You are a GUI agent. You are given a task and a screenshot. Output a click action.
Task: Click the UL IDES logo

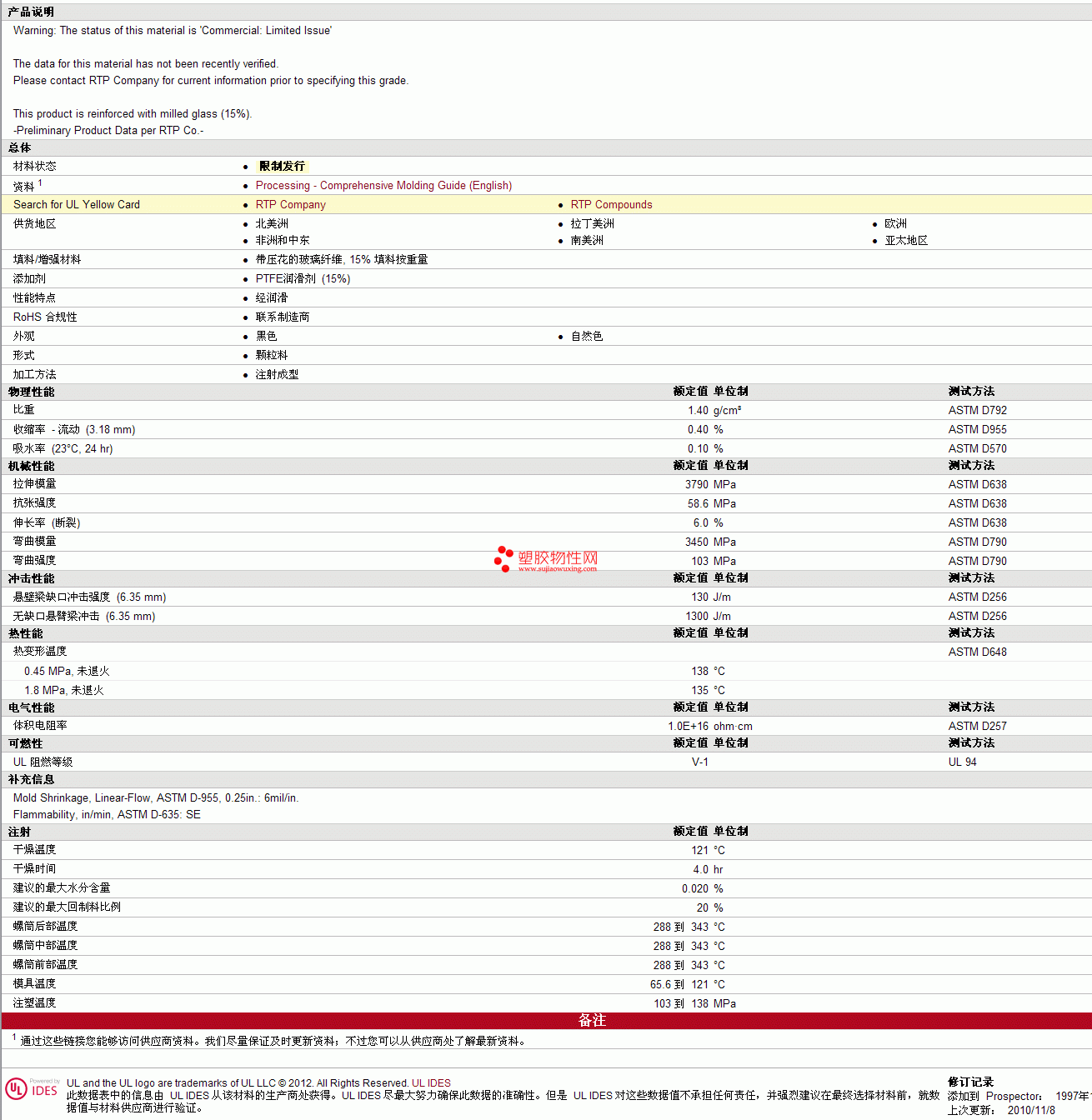tap(32, 1089)
